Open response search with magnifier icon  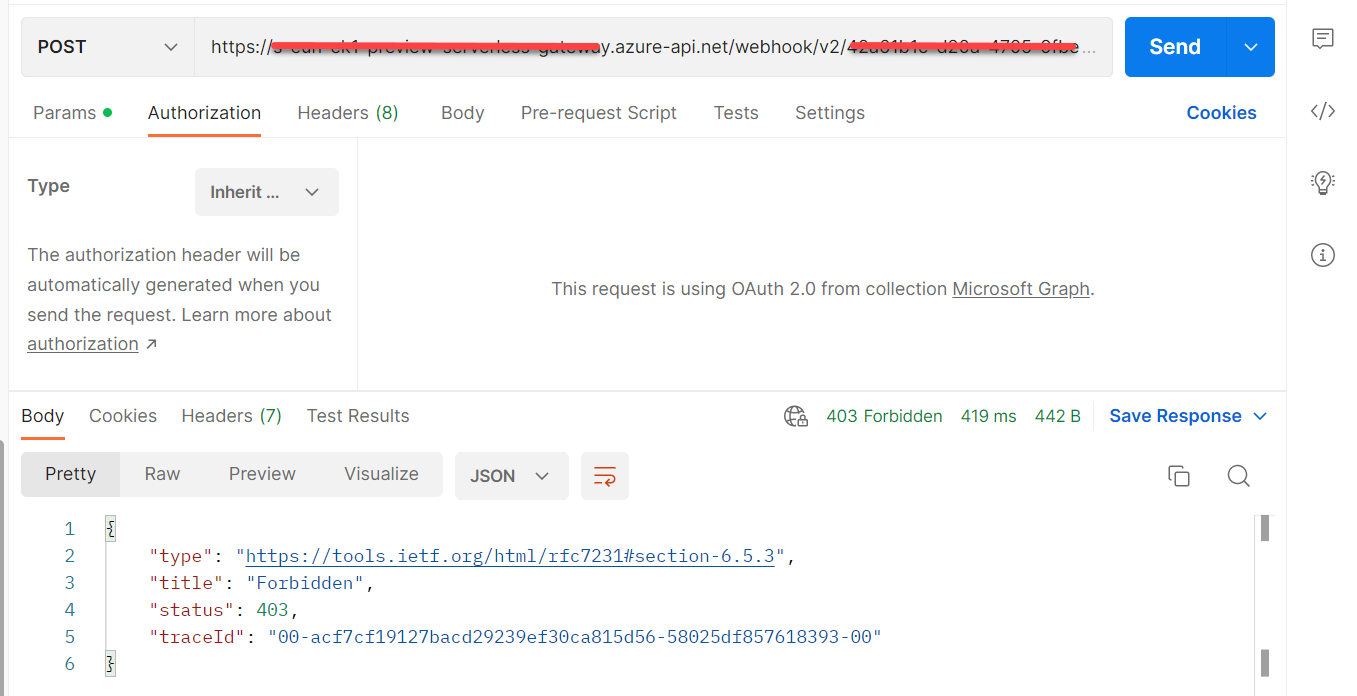[x=1238, y=476]
